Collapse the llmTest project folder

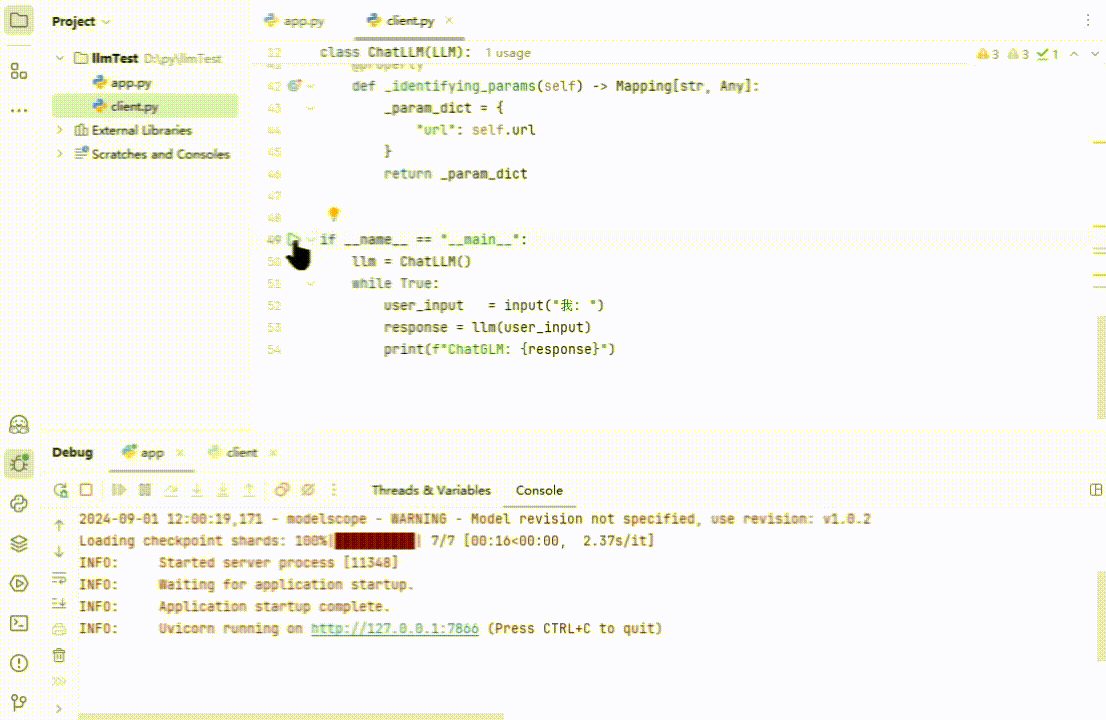(60, 58)
